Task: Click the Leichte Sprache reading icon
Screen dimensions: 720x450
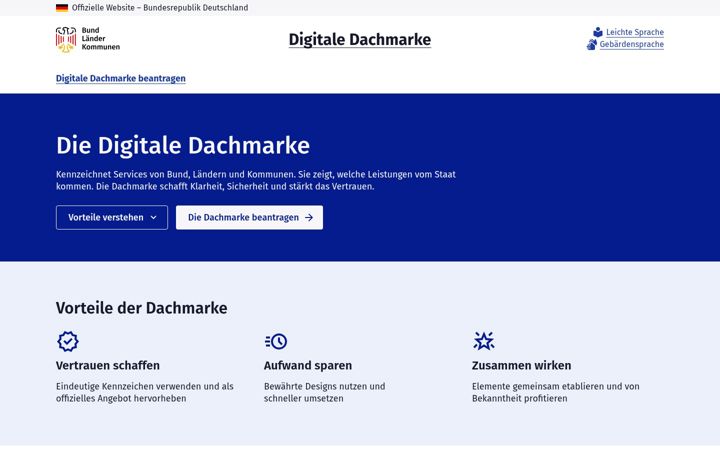Action: 597,32
